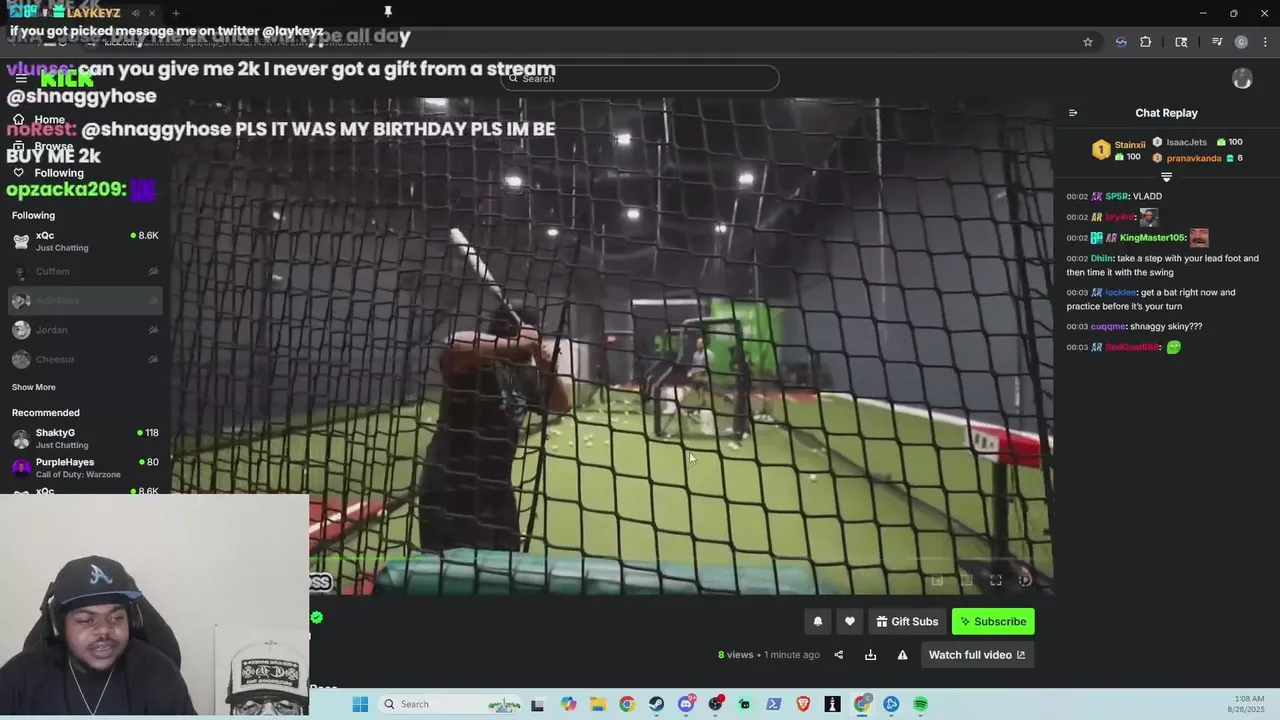Image resolution: width=1280 pixels, height=720 pixels.
Task: Enter fullscreen on the video player
Action: click(996, 580)
